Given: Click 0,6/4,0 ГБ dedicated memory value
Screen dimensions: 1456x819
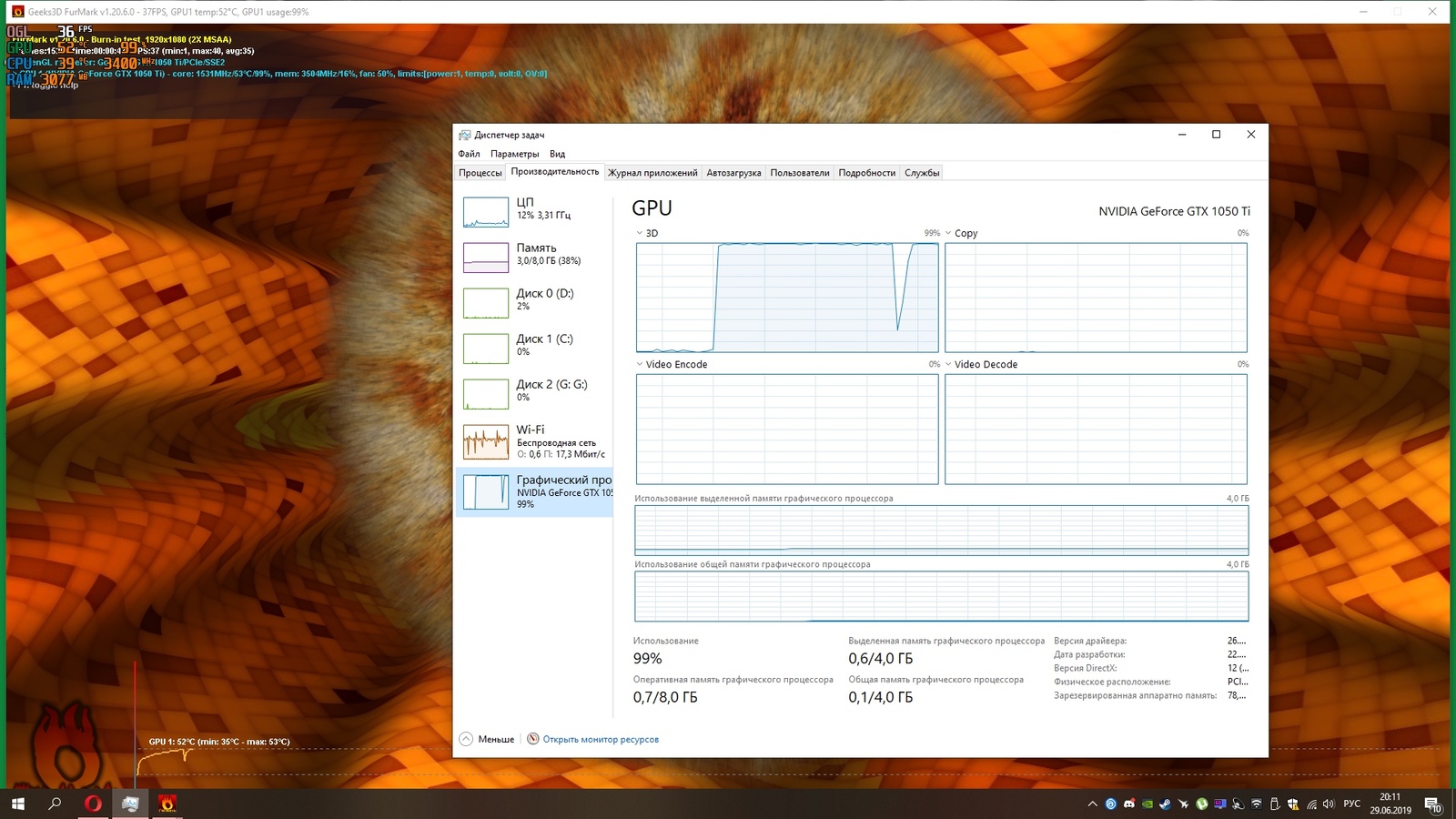Looking at the screenshot, I should (881, 659).
